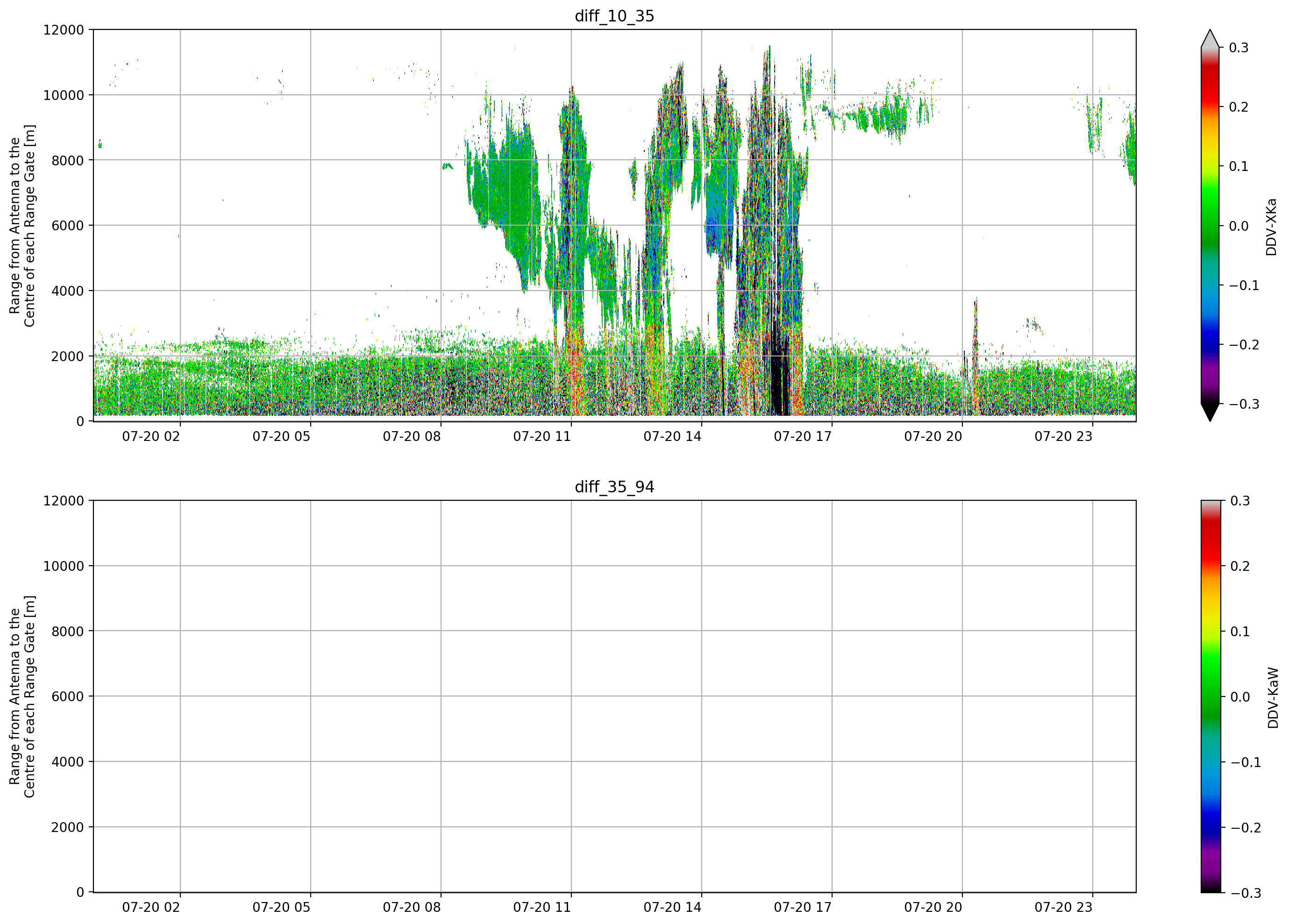Image resolution: width=1289 pixels, height=924 pixels.
Task: Click the '07-20 11' label under bottom plot
Action: (x=542, y=908)
